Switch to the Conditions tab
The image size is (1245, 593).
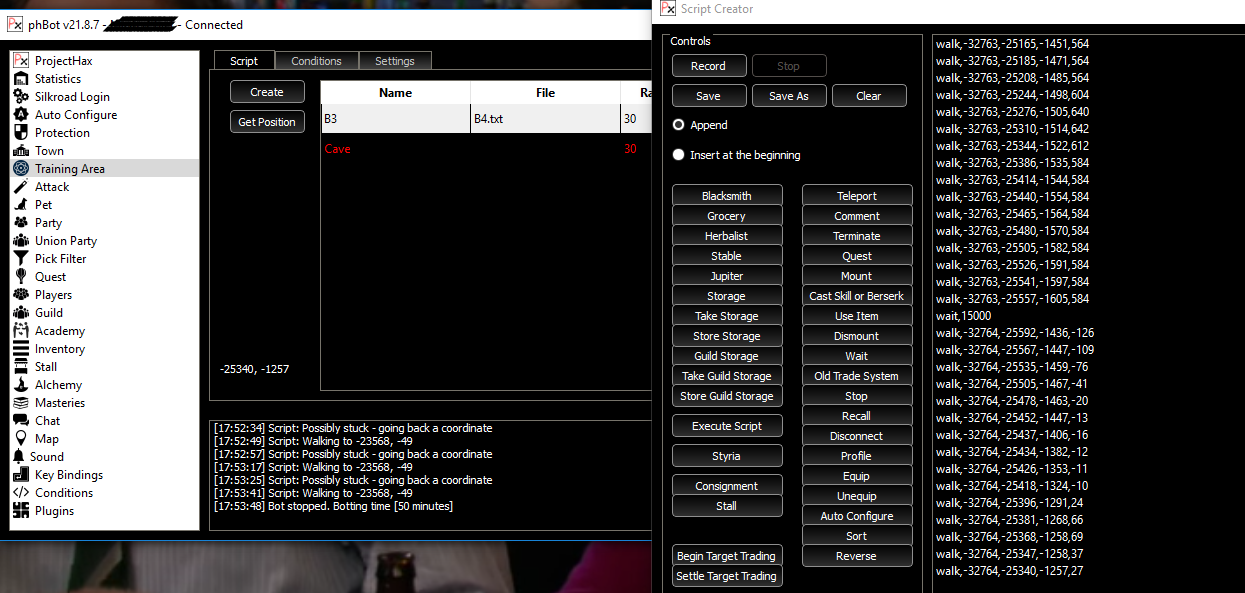(x=316, y=60)
